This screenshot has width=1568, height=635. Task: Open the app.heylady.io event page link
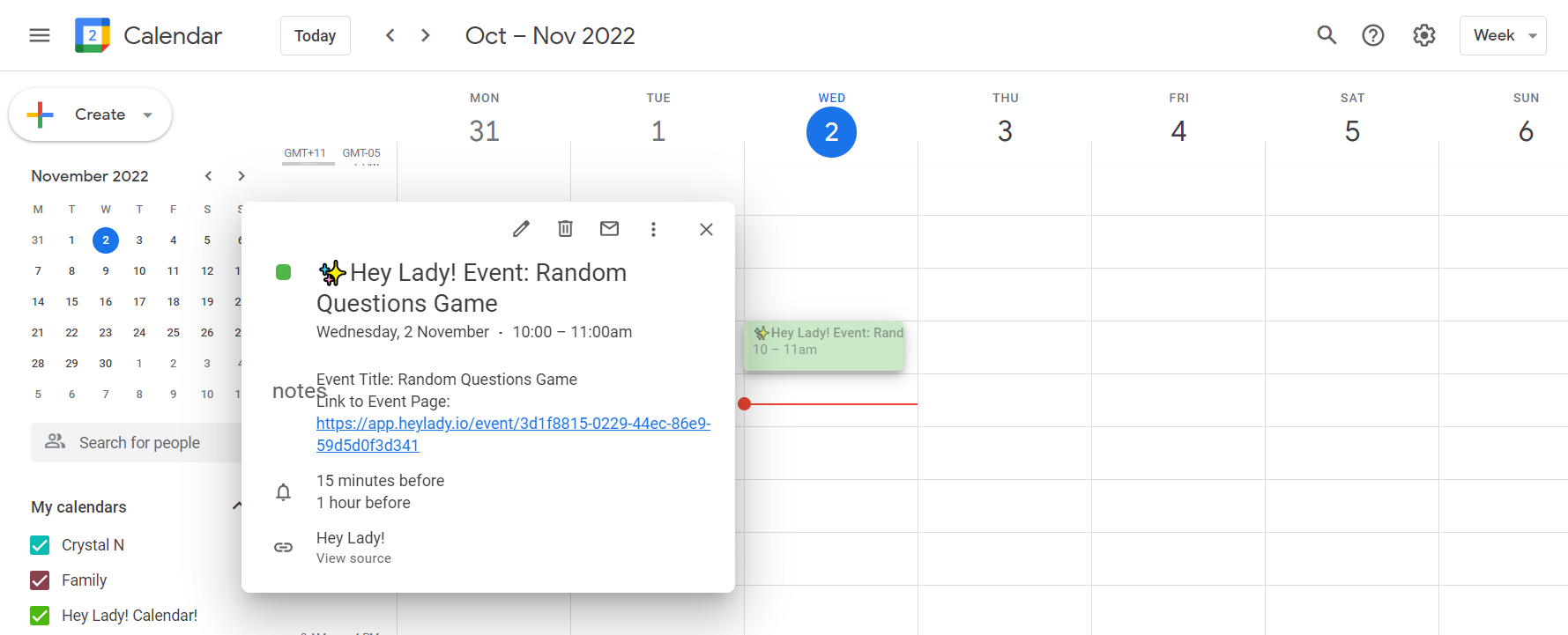513,424
